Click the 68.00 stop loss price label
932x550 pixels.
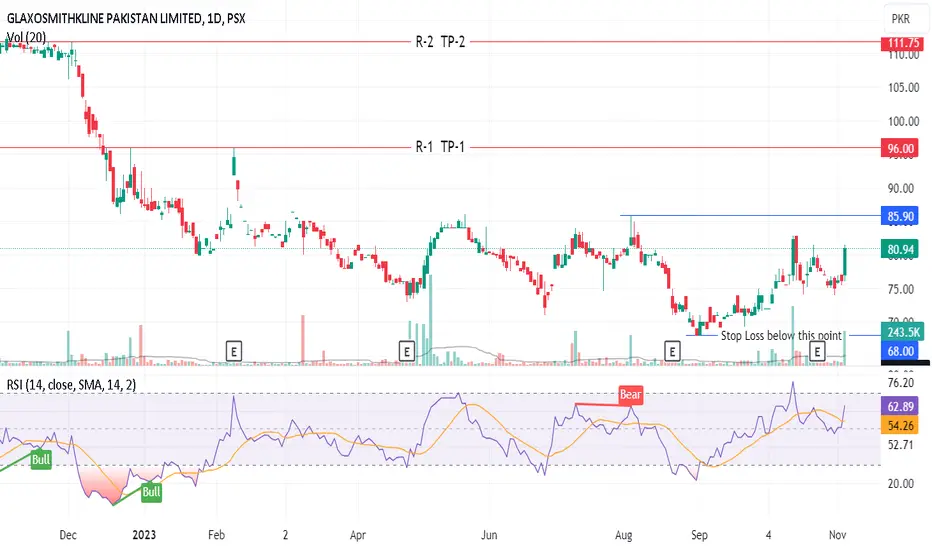click(900, 351)
